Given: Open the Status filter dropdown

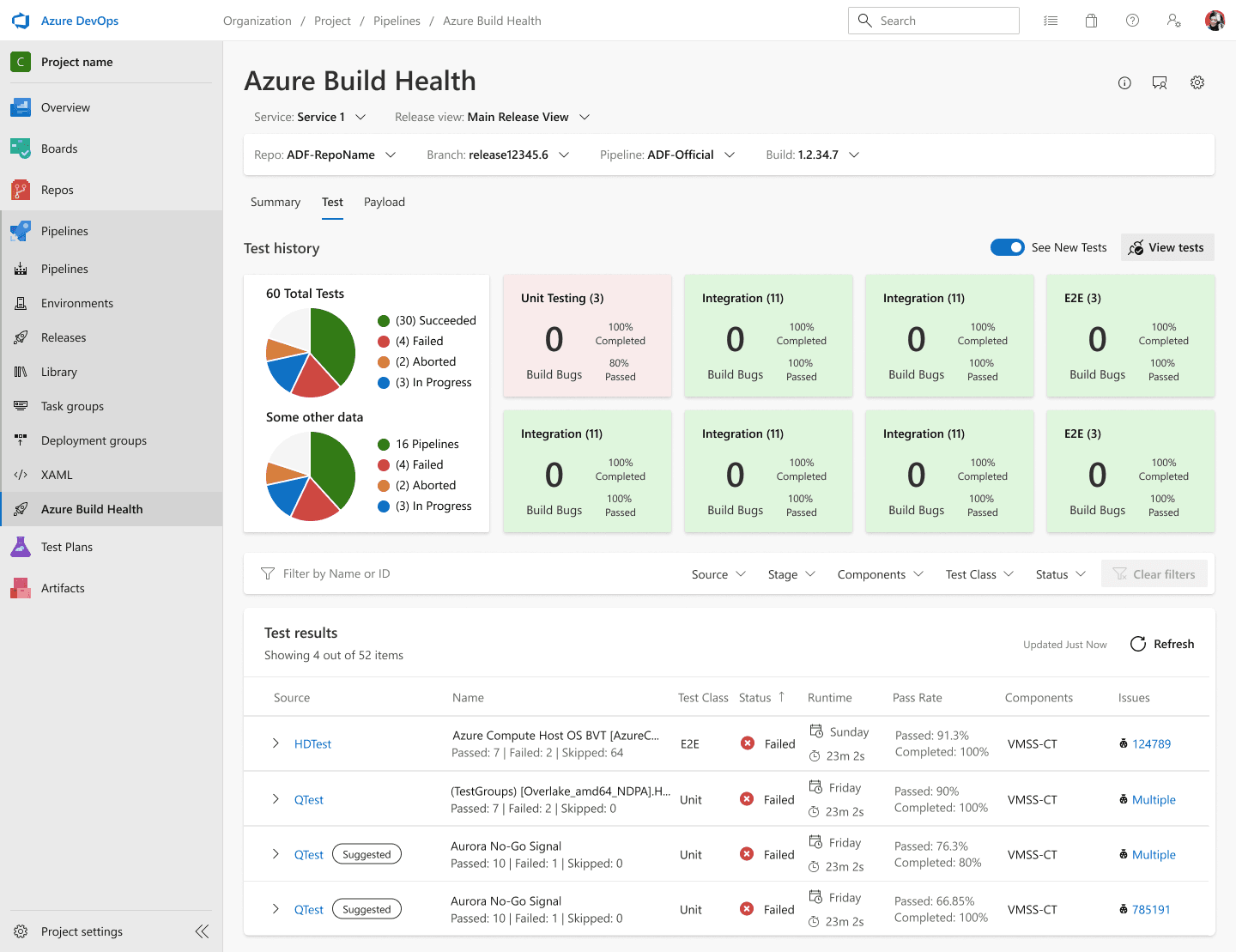Looking at the screenshot, I should tap(1061, 574).
